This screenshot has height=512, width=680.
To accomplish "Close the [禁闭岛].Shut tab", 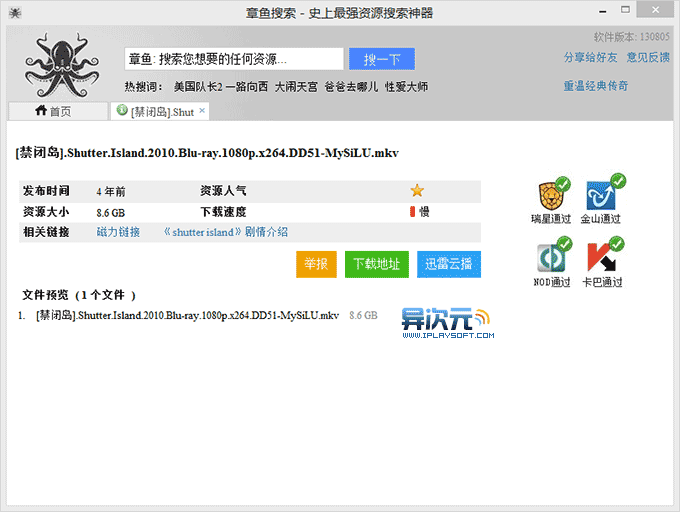I will 202,111.
